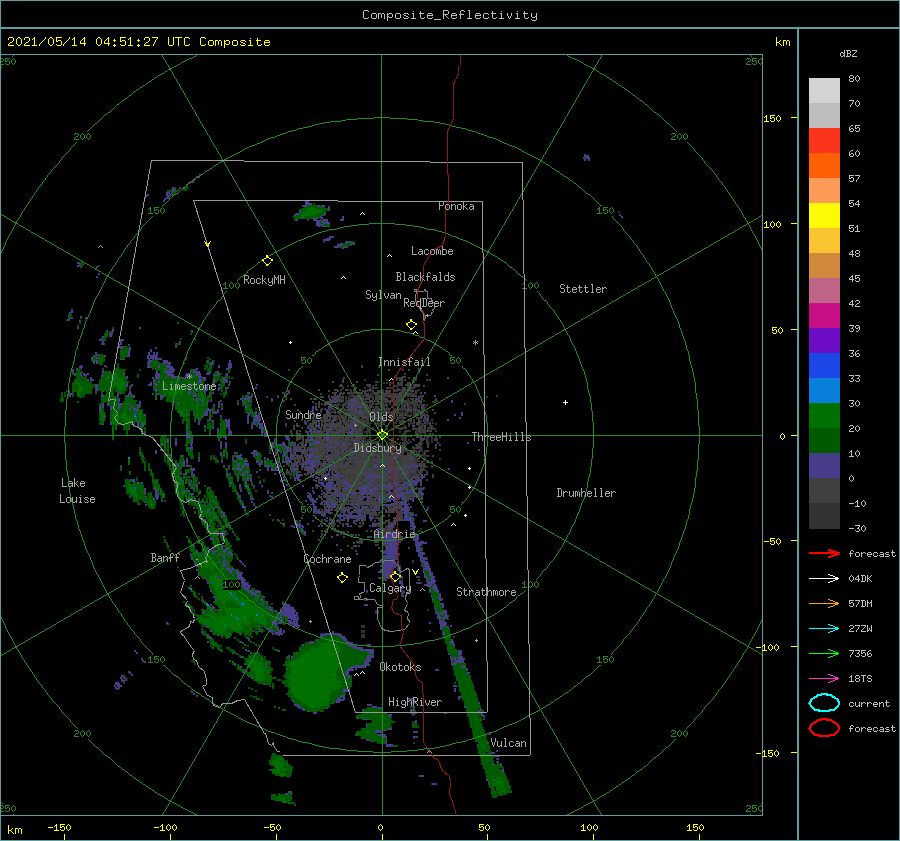The height and width of the screenshot is (841, 900).
Task: Pick the dark gray -10 dBZ swatch
Action: click(824, 515)
